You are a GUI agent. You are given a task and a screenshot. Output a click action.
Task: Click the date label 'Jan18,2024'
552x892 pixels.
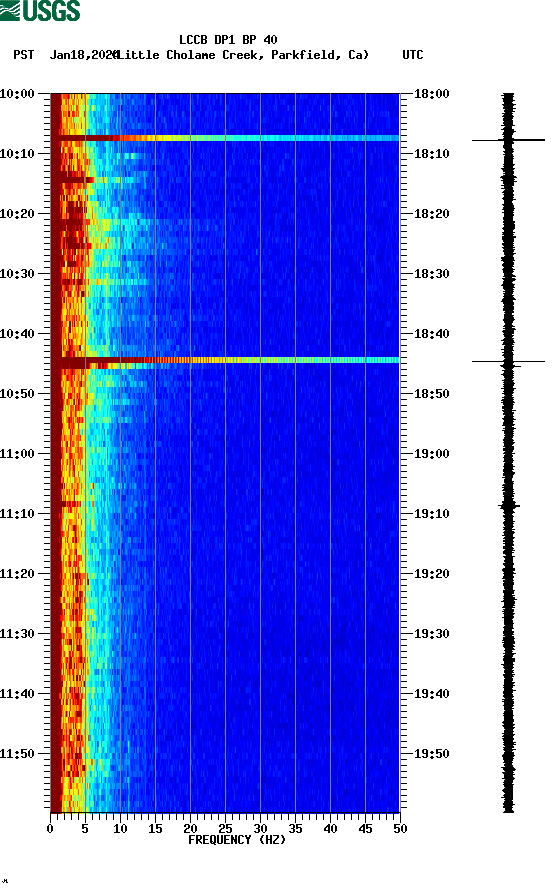[83, 55]
